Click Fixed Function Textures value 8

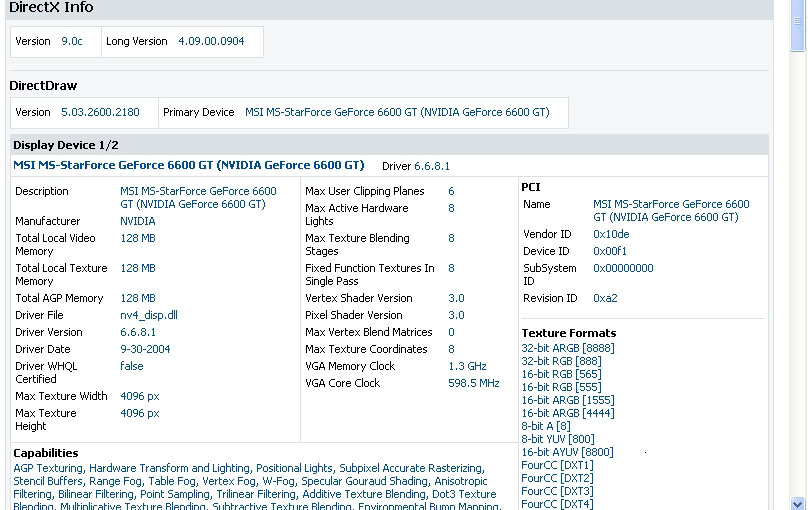(451, 268)
